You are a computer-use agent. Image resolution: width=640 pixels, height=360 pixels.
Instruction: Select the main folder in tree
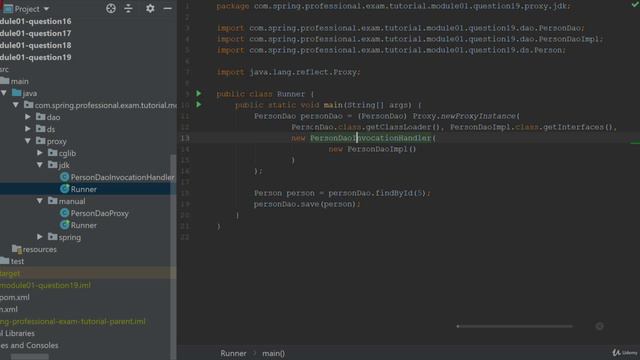tap(20, 81)
